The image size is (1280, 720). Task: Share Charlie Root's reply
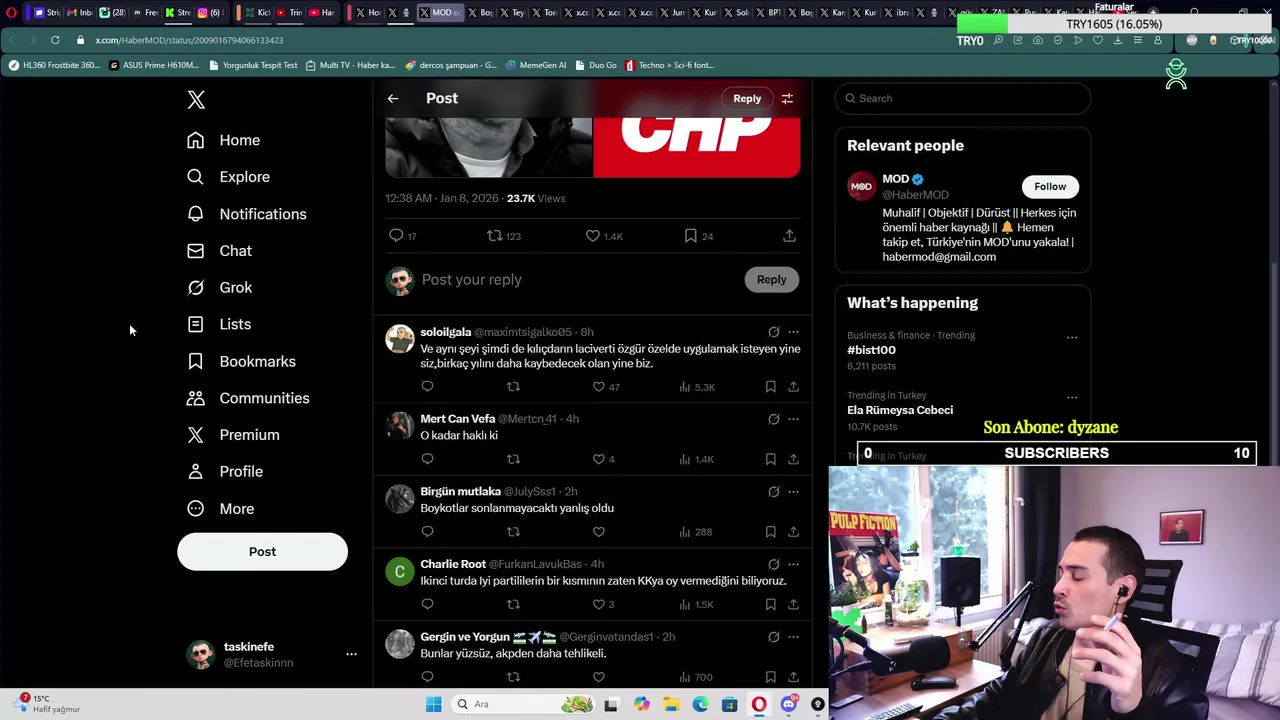pyautogui.click(x=793, y=604)
